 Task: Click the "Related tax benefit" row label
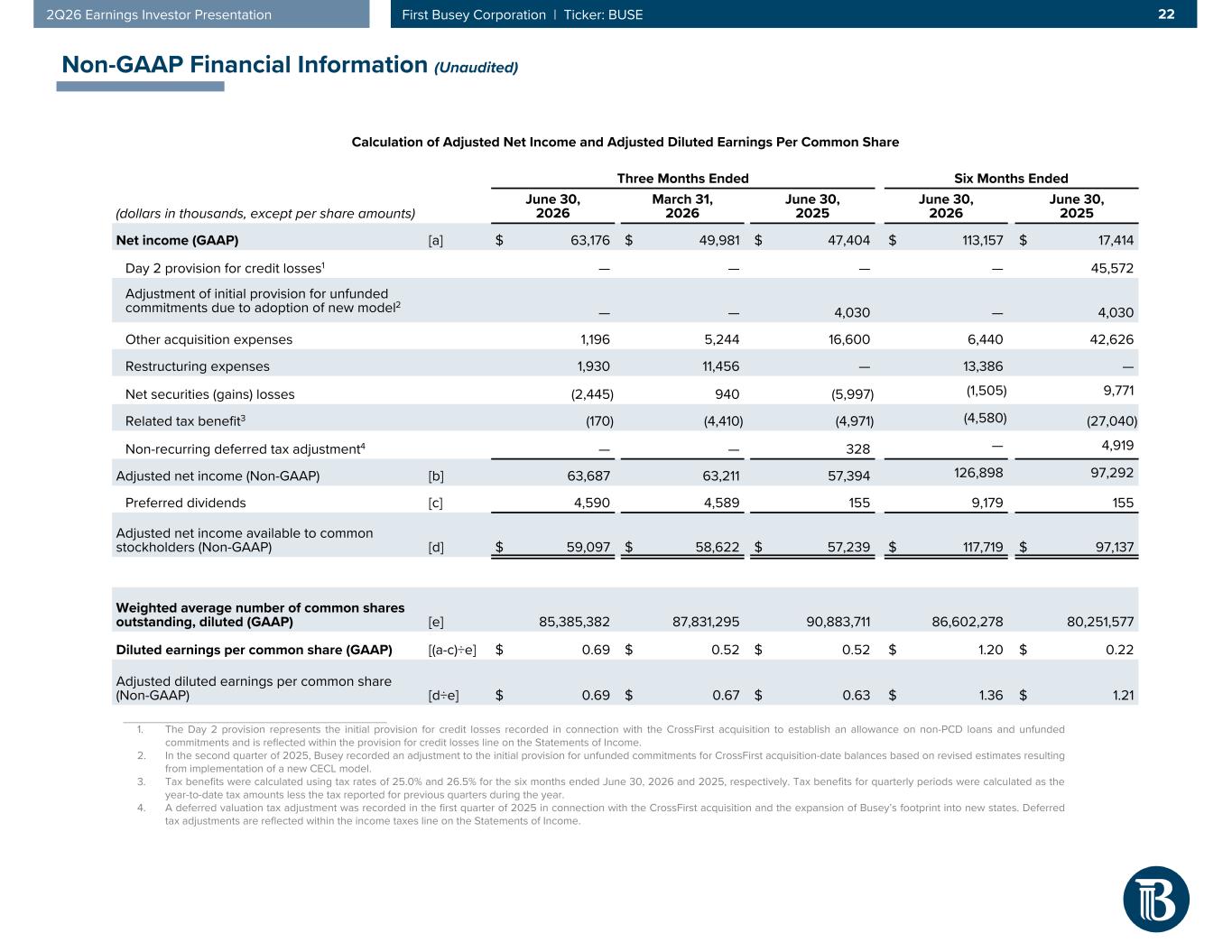(x=186, y=421)
